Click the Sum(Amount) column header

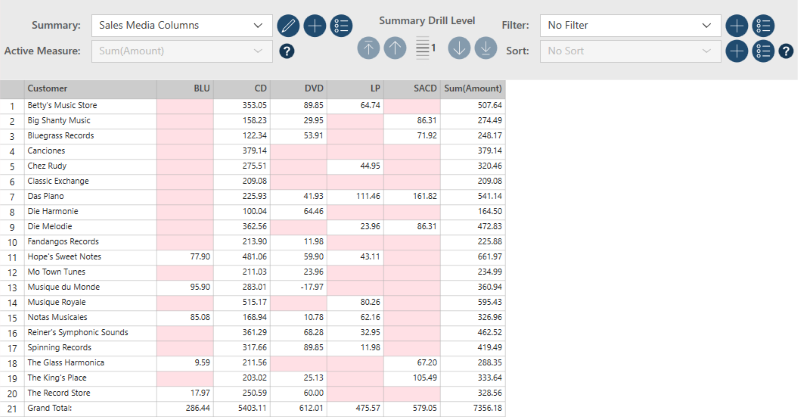(x=473, y=88)
